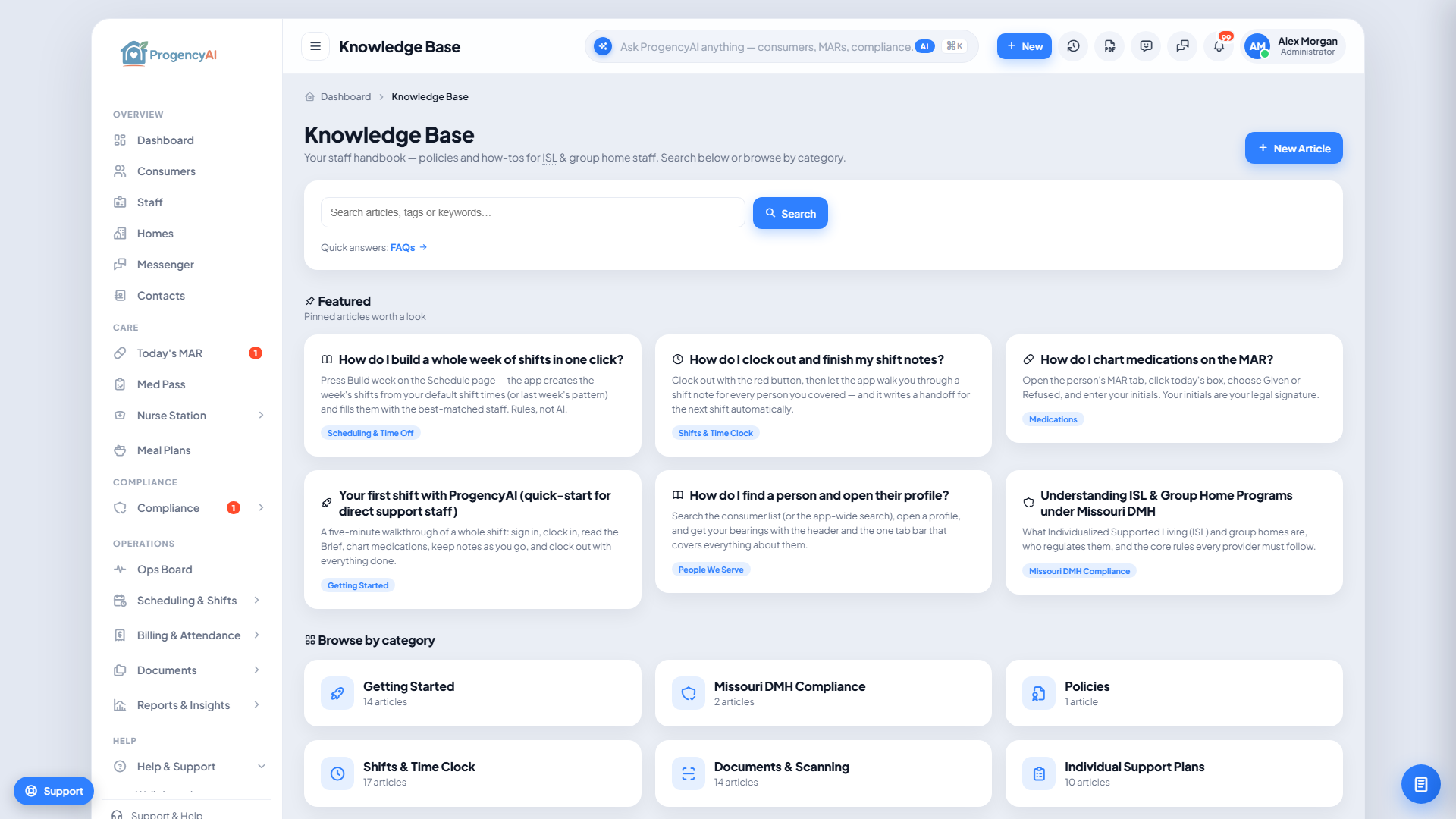Screen dimensions: 1456x819
Task: Open the Documents & Scanning scan icon
Action: [689, 773]
